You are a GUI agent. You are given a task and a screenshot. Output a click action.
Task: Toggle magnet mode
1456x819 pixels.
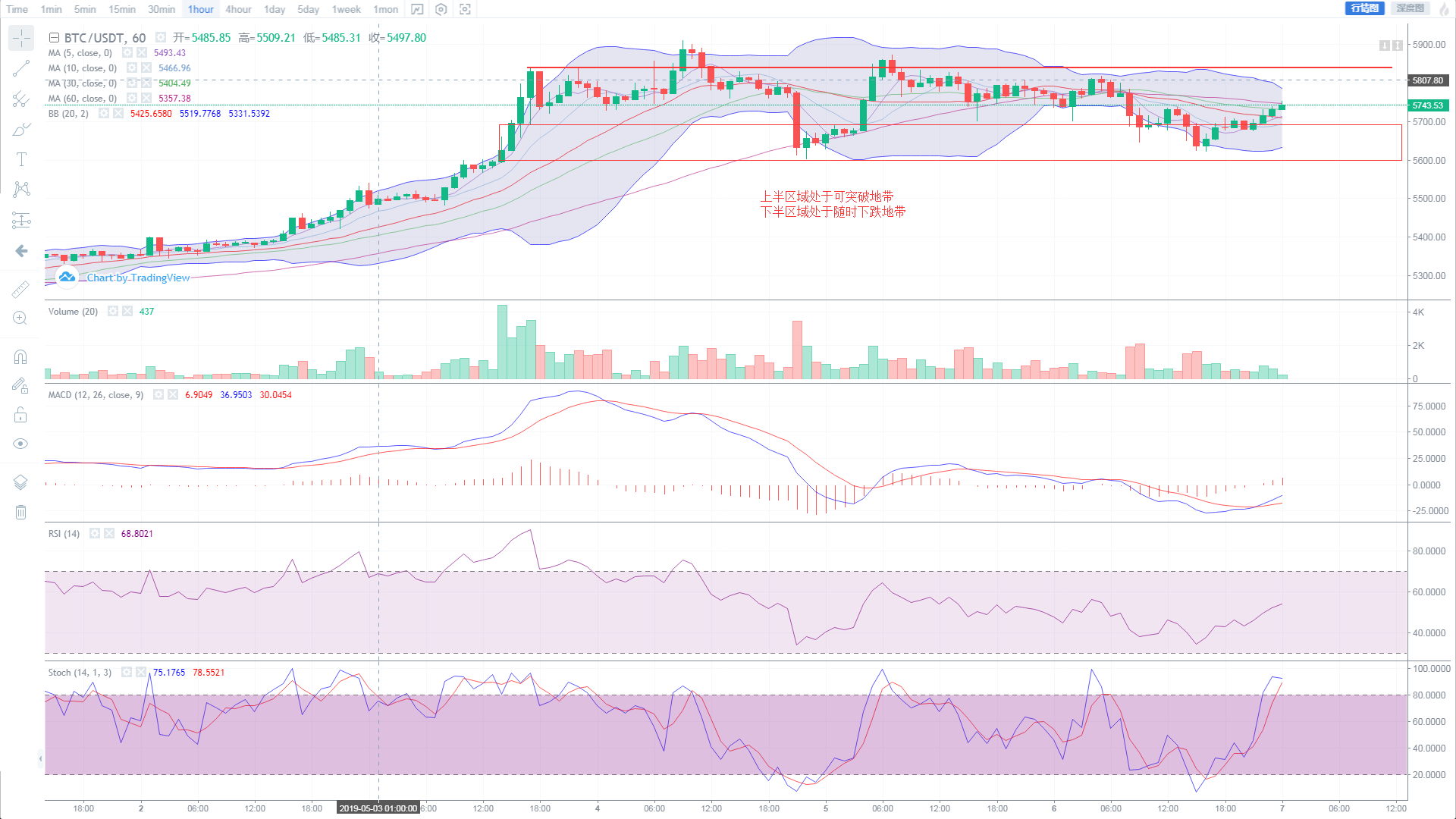[x=20, y=356]
